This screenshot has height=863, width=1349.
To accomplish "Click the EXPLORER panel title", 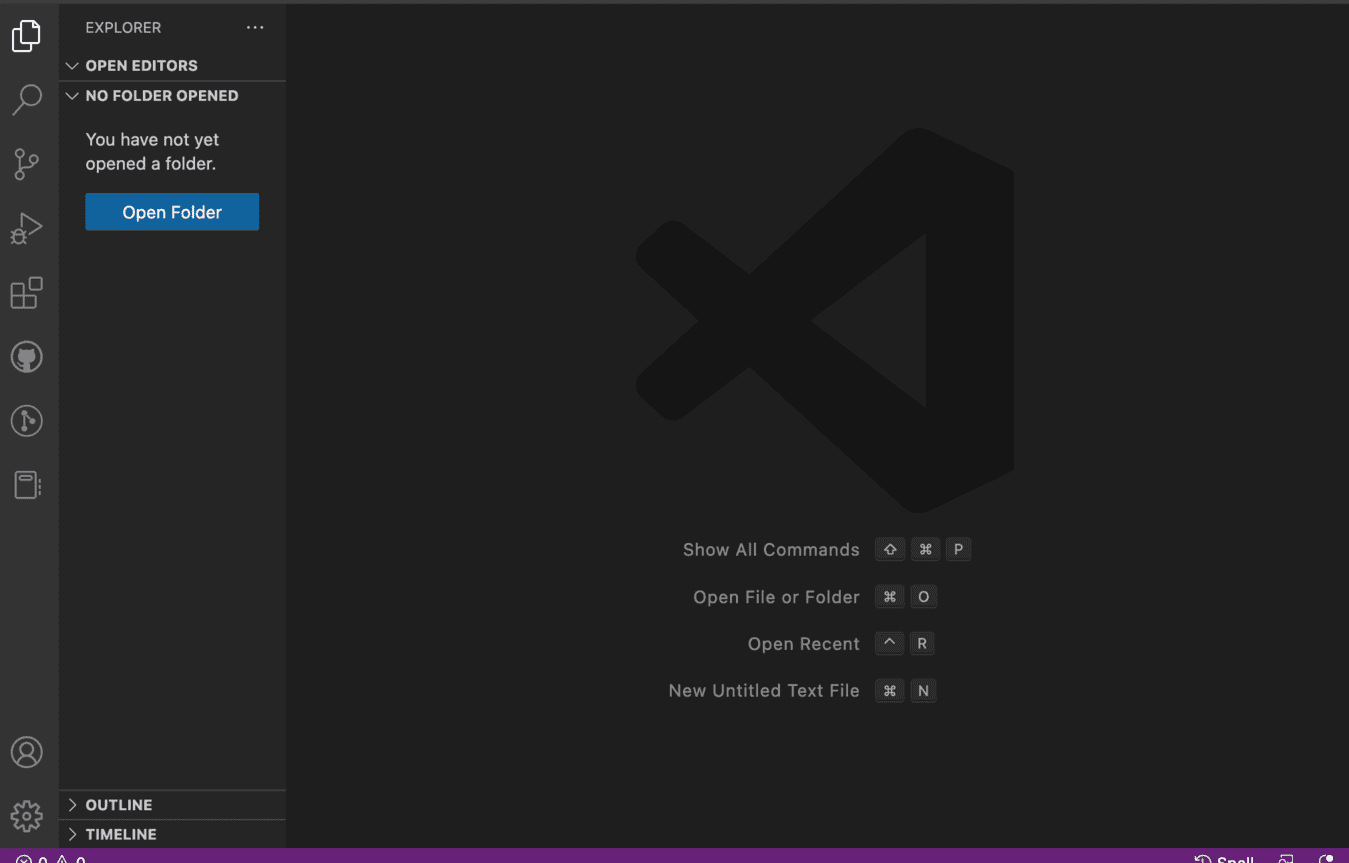I will pos(123,28).
